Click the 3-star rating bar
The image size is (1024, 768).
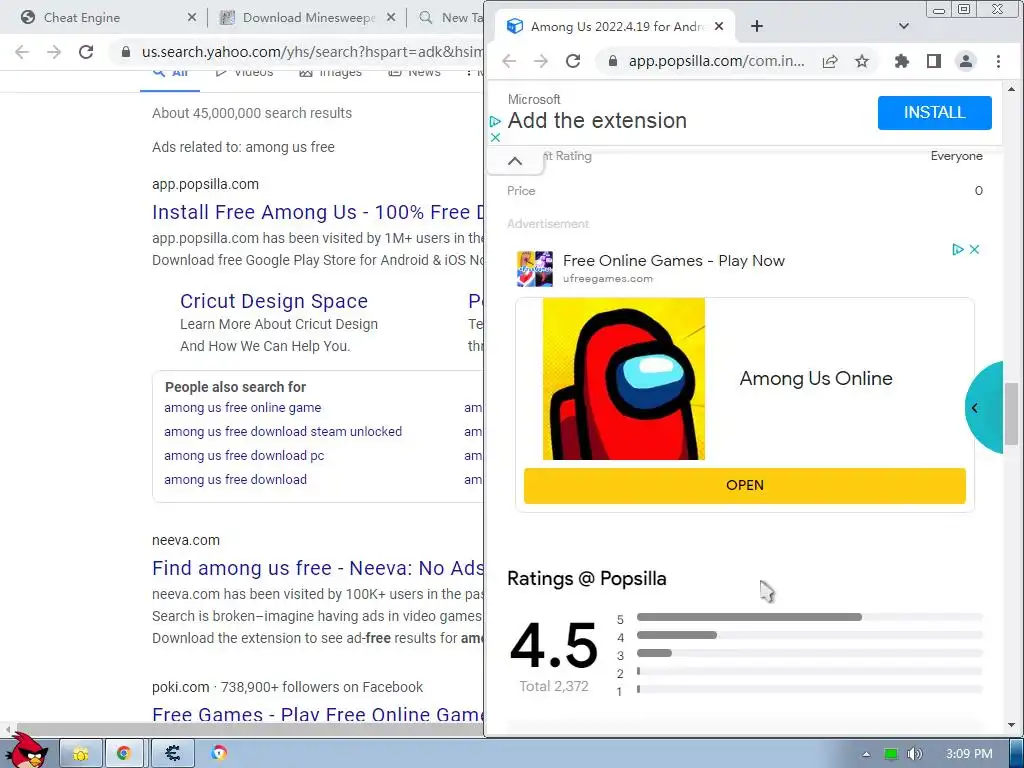pos(810,653)
